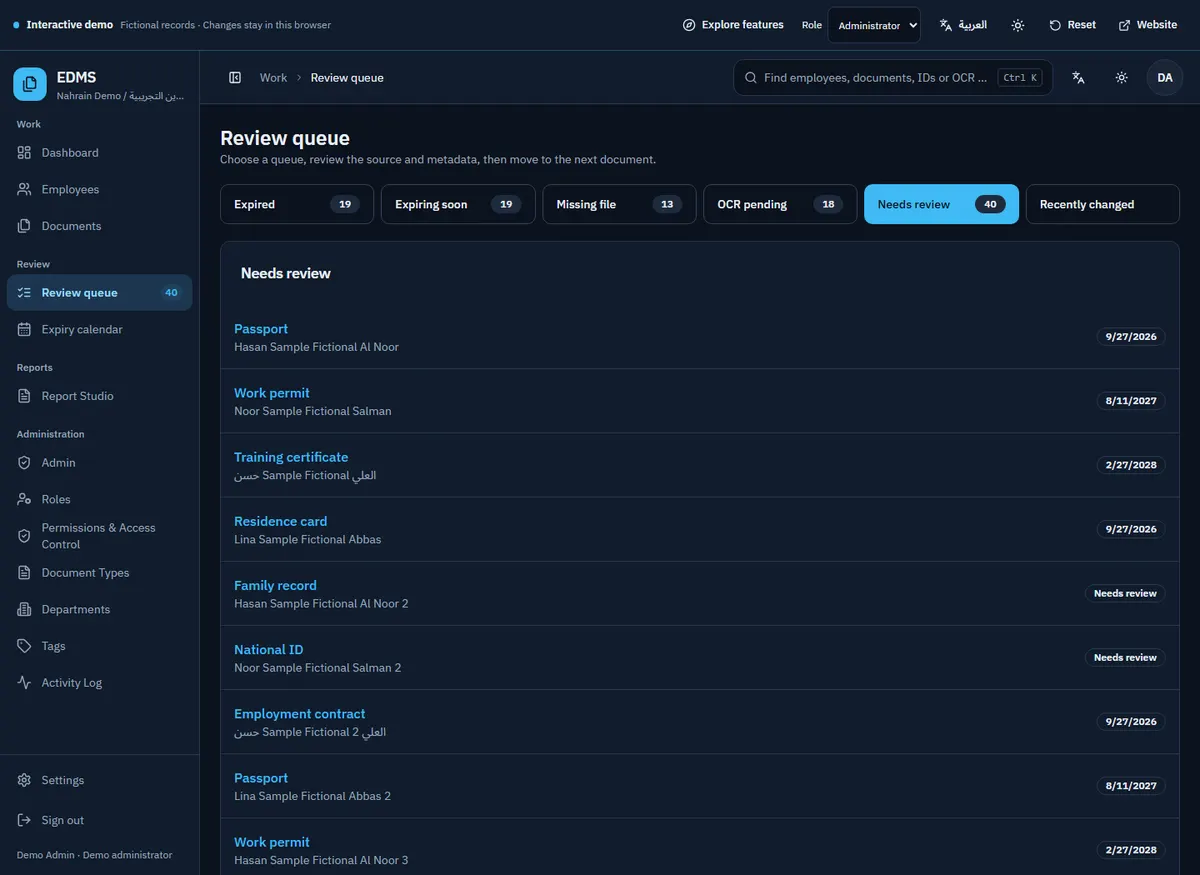
Task: Click the pulse icon beside Activity Log
Action: click(x=25, y=683)
